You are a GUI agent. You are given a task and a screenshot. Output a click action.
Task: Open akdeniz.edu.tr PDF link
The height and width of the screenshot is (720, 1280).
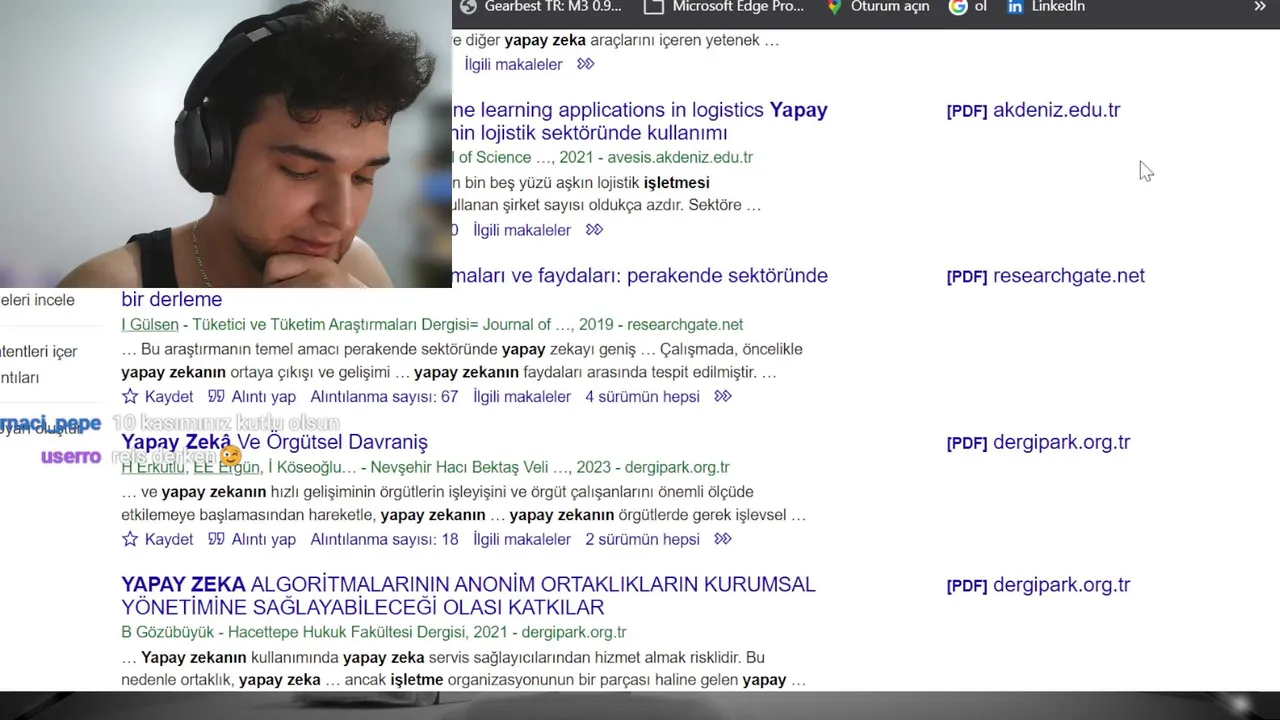[1033, 110]
